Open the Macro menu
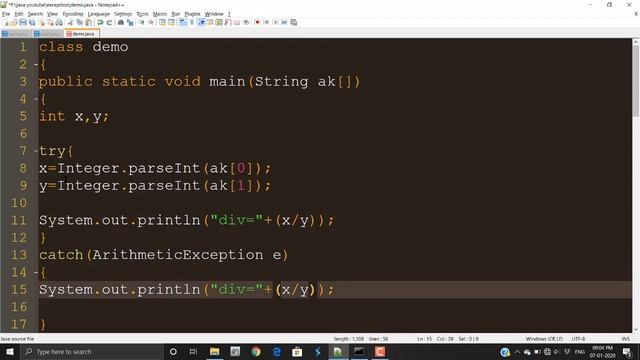Image resolution: width=640 pixels, height=360 pixels. [x=160, y=14]
